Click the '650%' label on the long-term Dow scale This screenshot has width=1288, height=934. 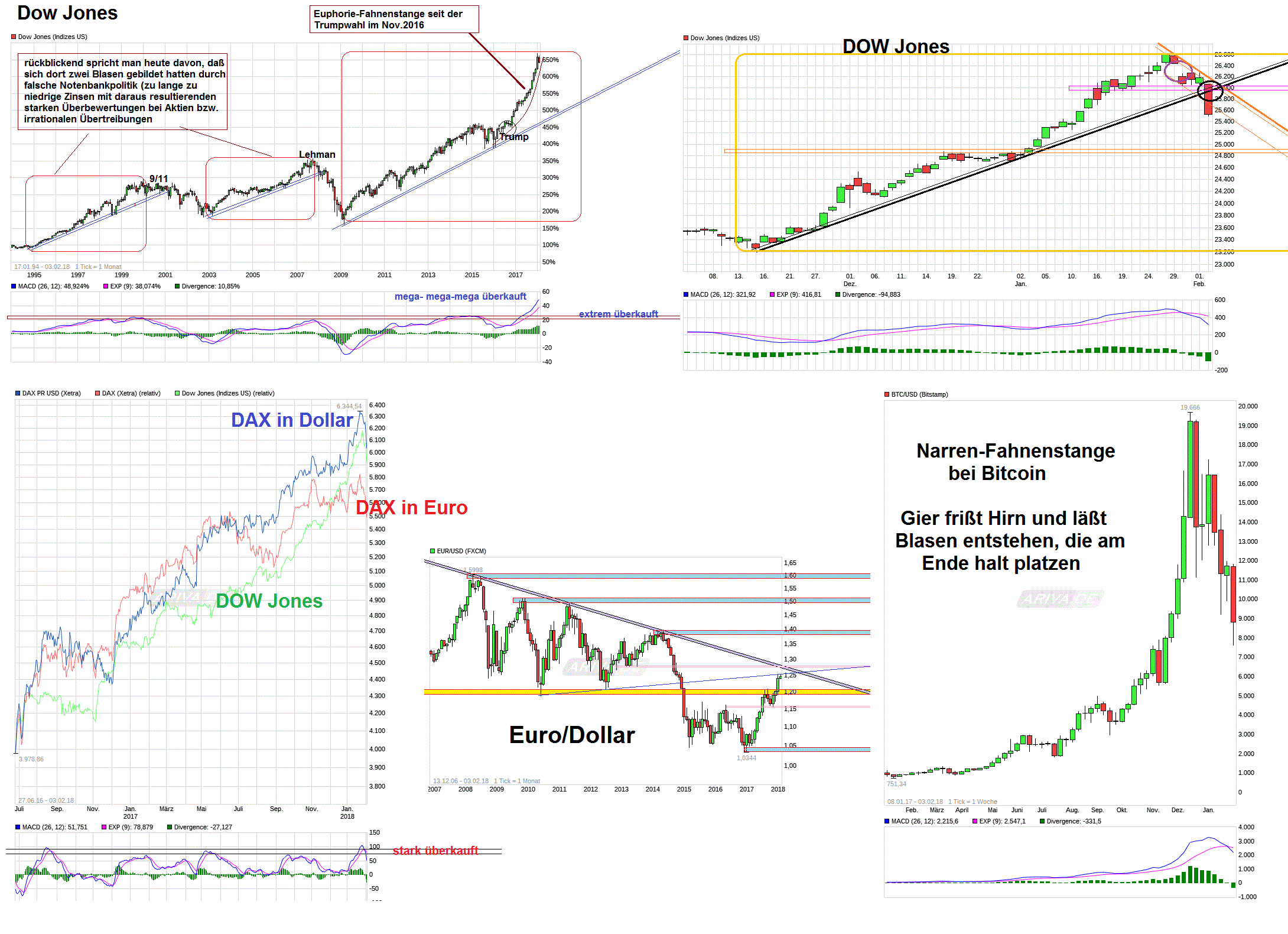click(x=551, y=60)
